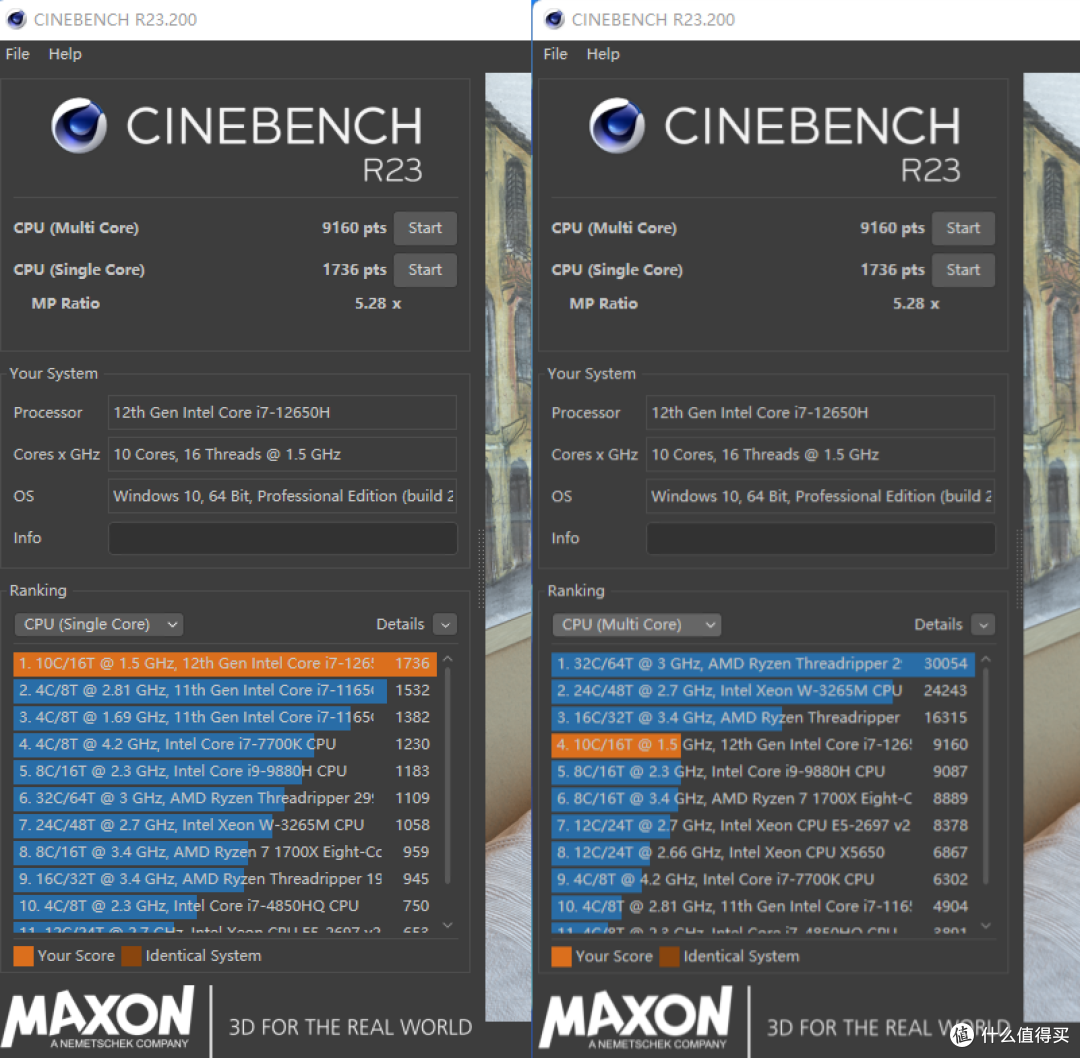The height and width of the screenshot is (1058, 1080).
Task: Start the Single Core test in right window
Action: pos(963,270)
